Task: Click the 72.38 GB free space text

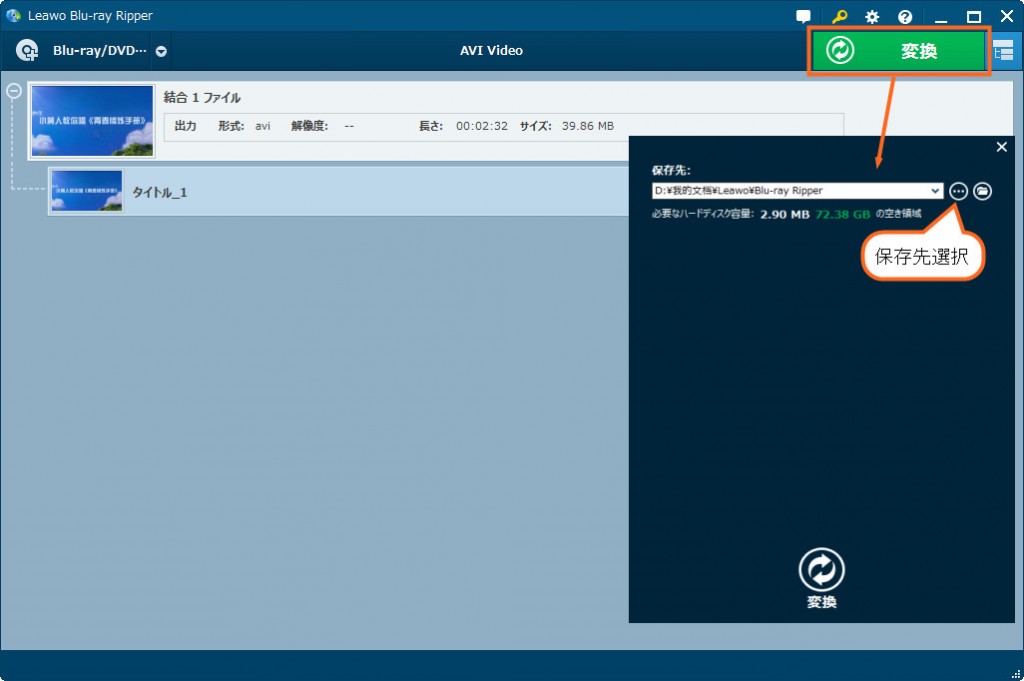Action: click(x=842, y=214)
